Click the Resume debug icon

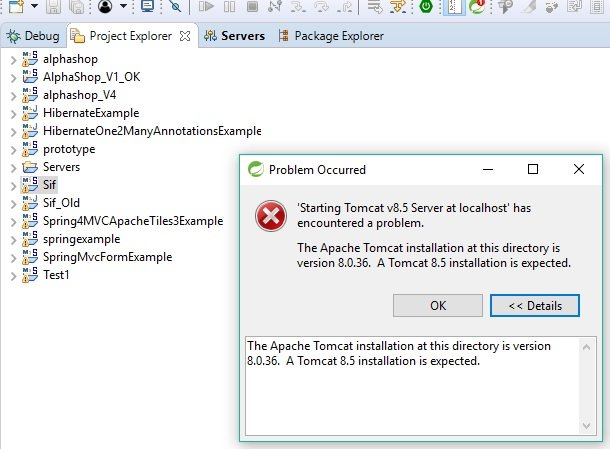click(x=206, y=6)
